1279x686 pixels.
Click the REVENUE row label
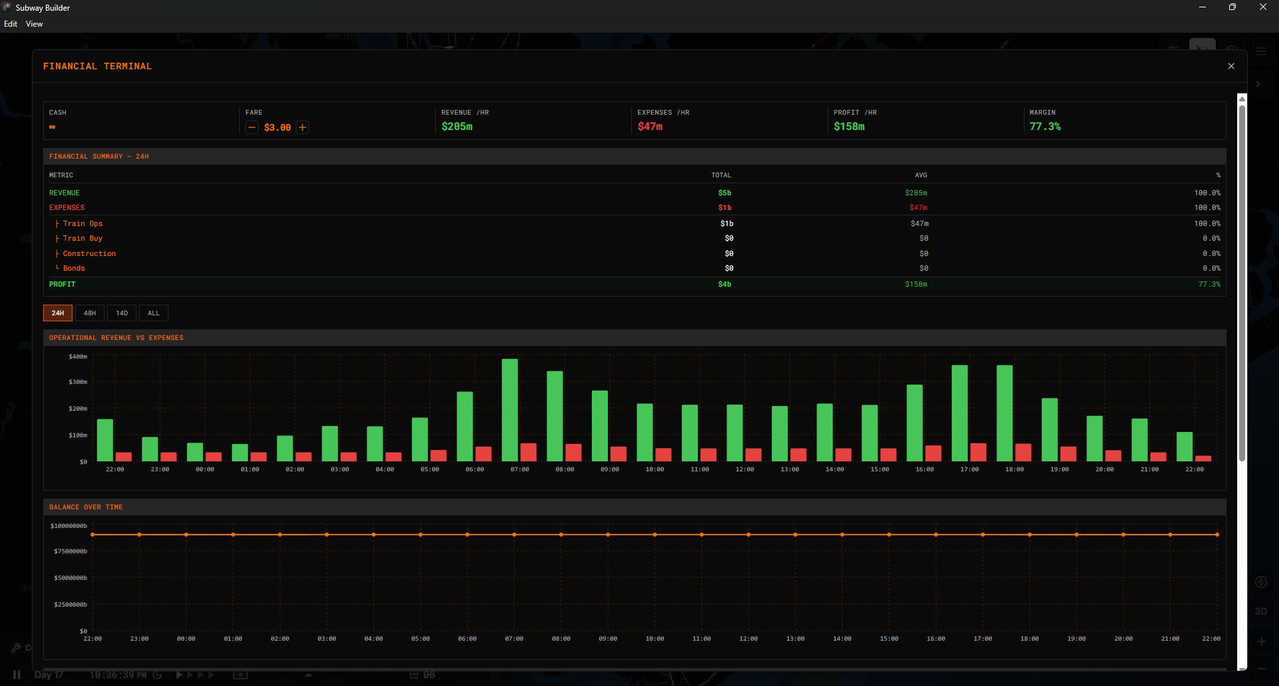(64, 193)
